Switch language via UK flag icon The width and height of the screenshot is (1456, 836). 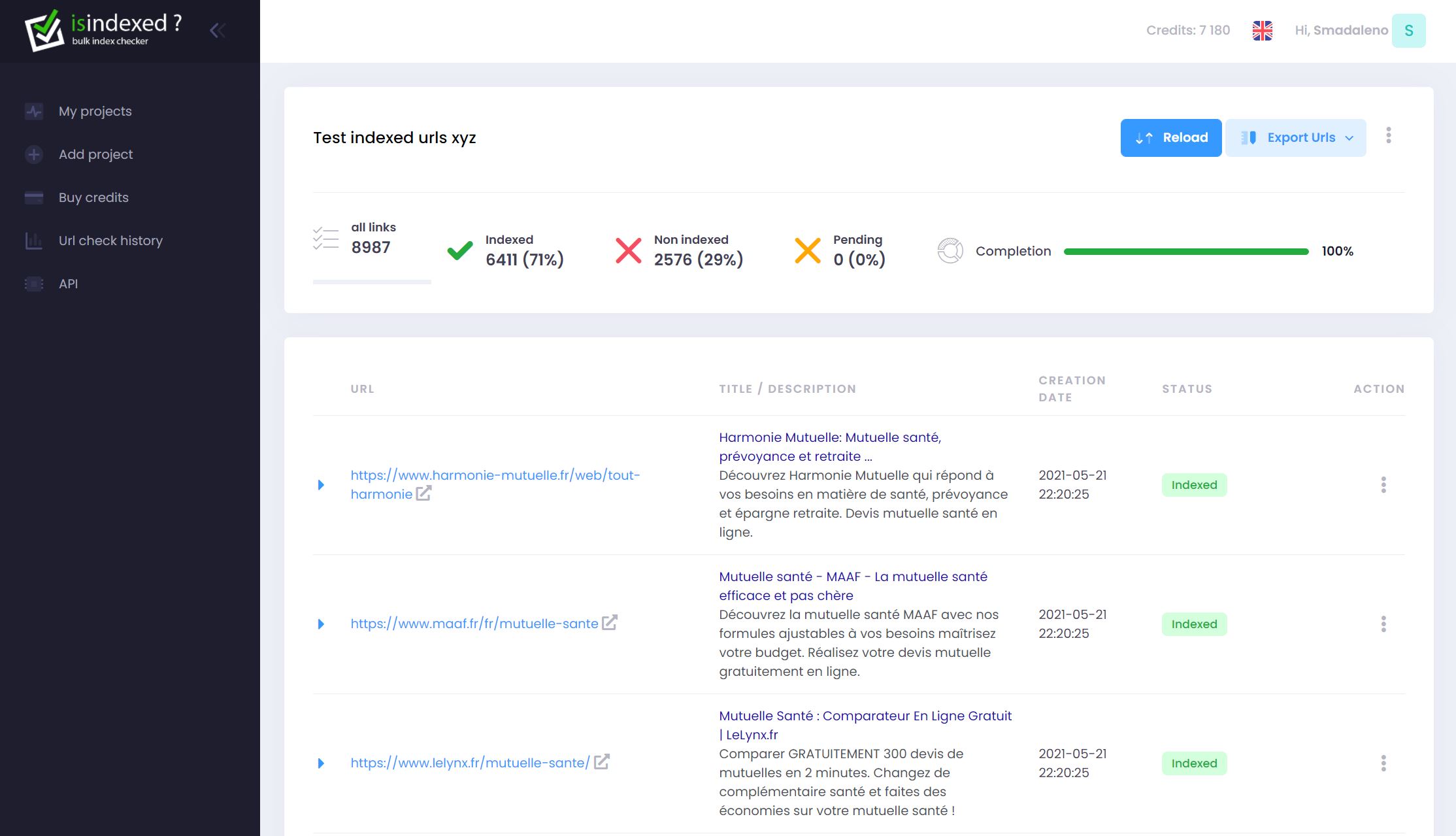click(1262, 30)
